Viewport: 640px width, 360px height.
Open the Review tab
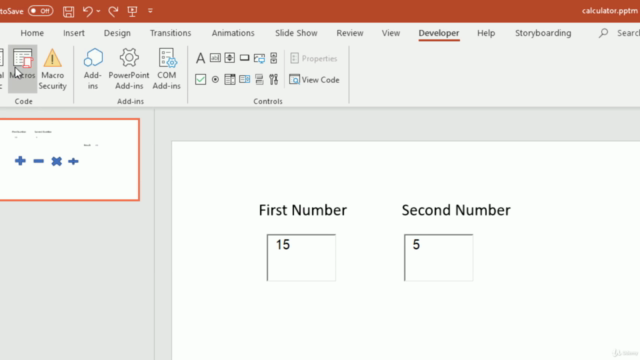(x=350, y=33)
